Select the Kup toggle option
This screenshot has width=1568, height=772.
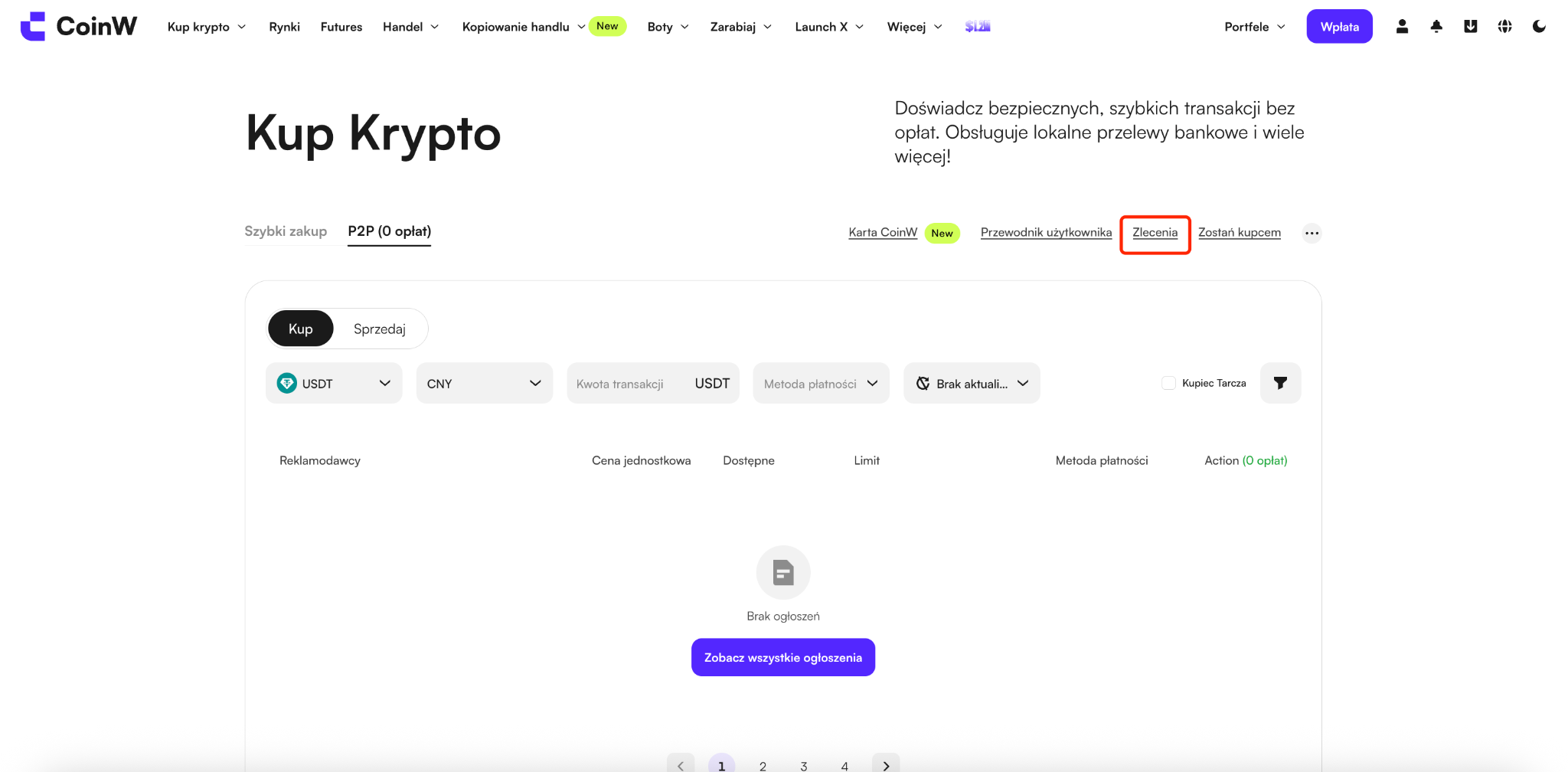pos(300,329)
